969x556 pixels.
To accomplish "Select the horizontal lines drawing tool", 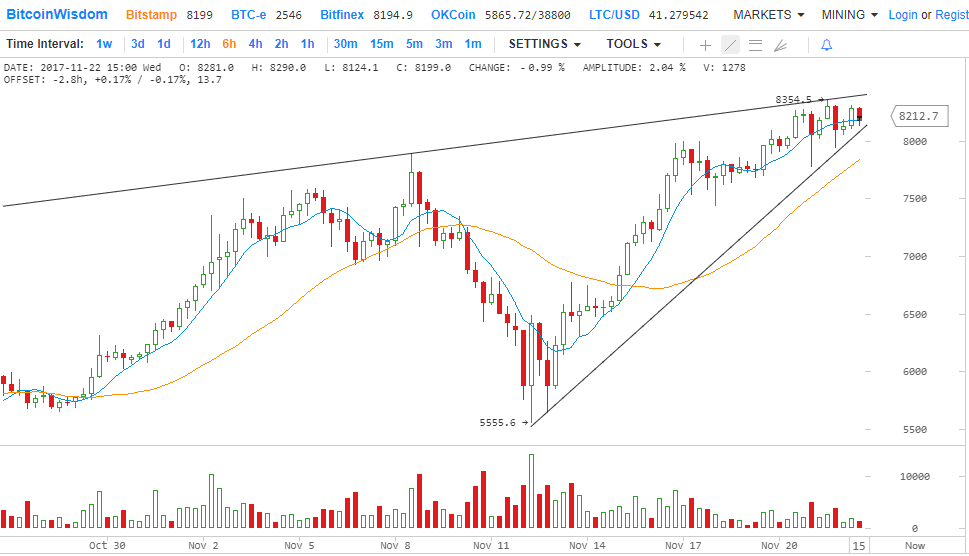I will point(755,45).
